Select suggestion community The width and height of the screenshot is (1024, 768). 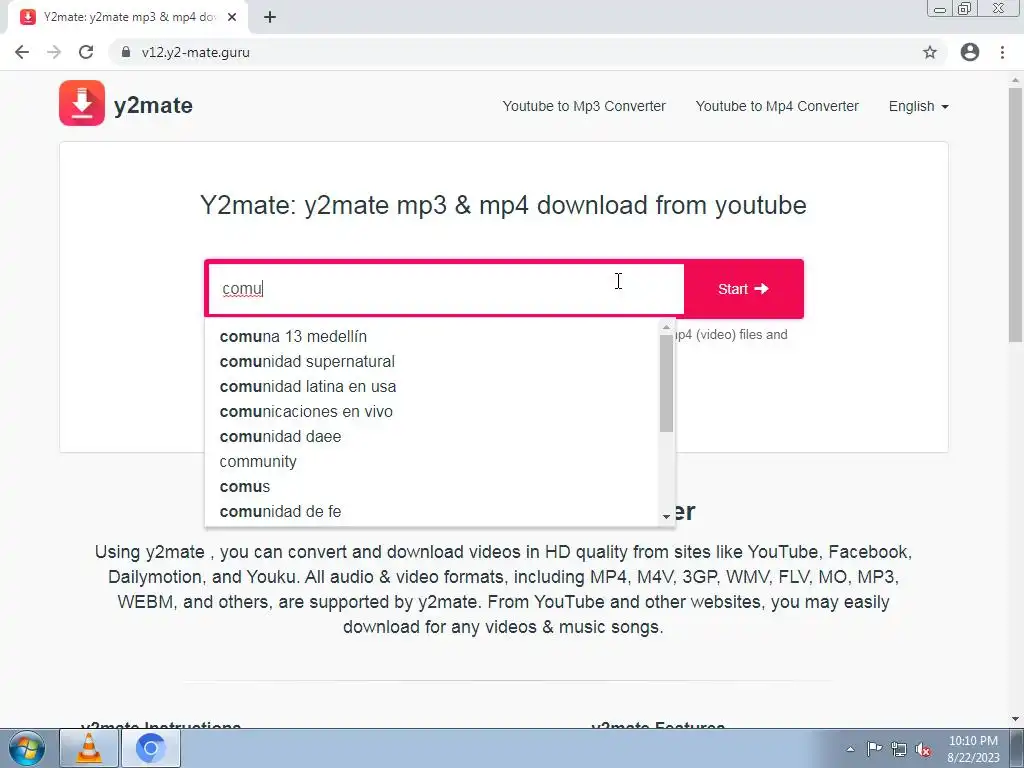coord(431,462)
